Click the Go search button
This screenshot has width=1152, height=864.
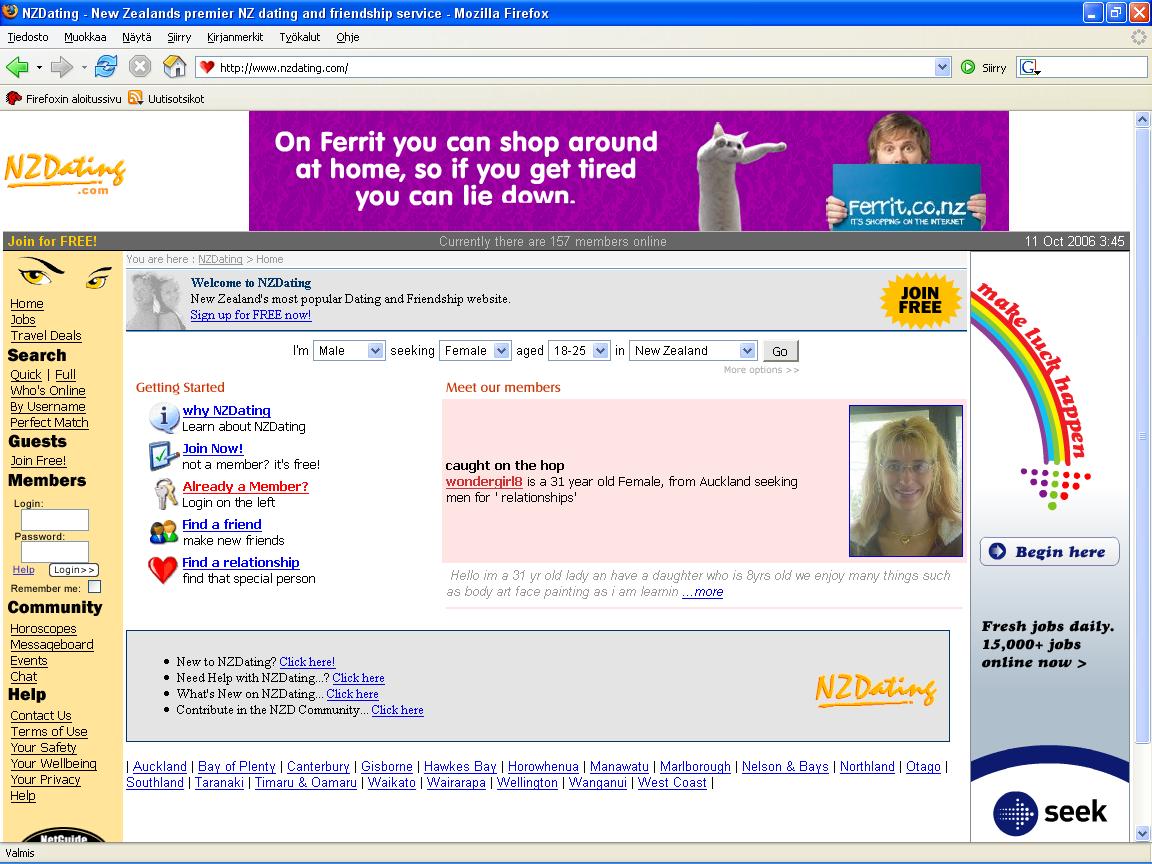[780, 351]
